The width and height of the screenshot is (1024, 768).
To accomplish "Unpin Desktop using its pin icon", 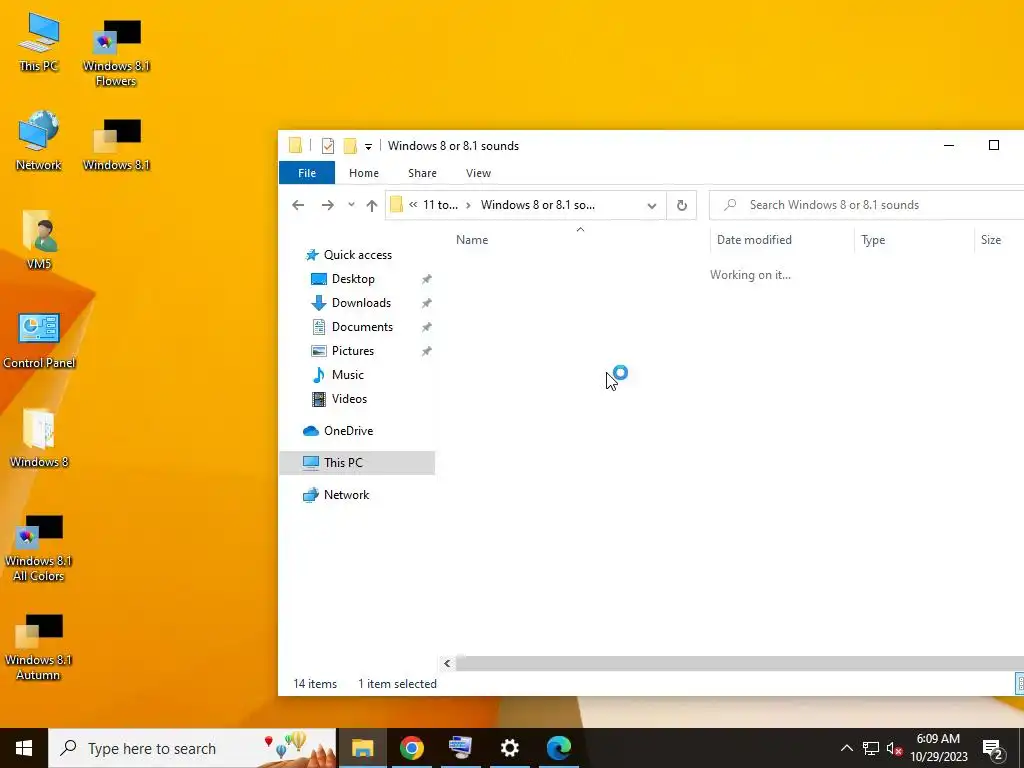I will click(426, 280).
